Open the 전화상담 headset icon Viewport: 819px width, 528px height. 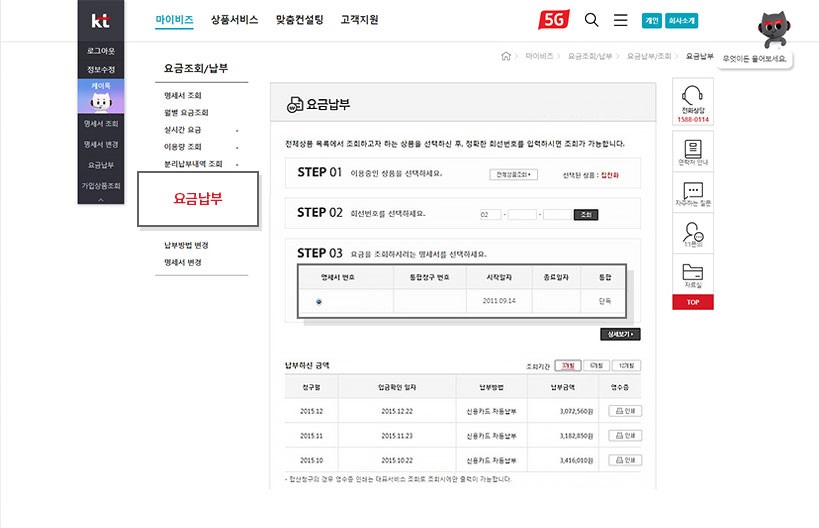pyautogui.click(x=693, y=96)
